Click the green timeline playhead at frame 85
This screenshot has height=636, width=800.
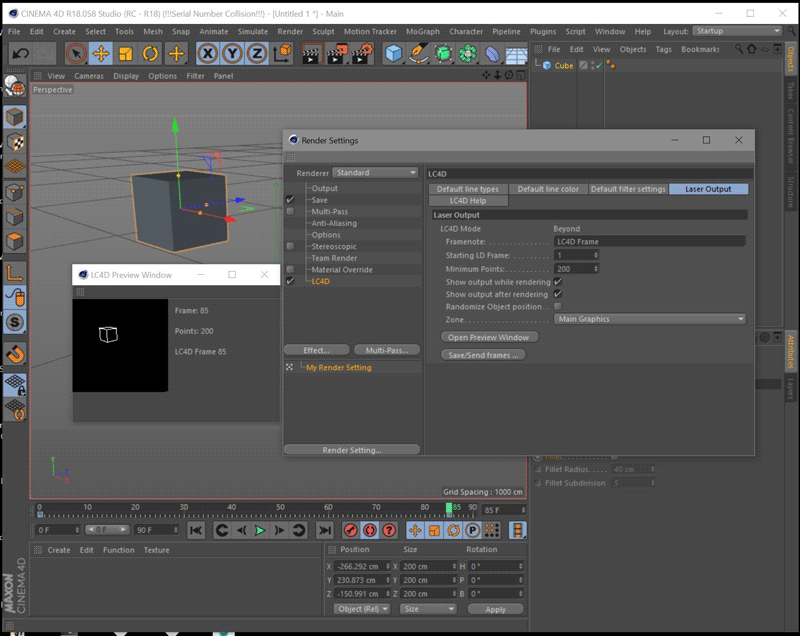[449, 508]
